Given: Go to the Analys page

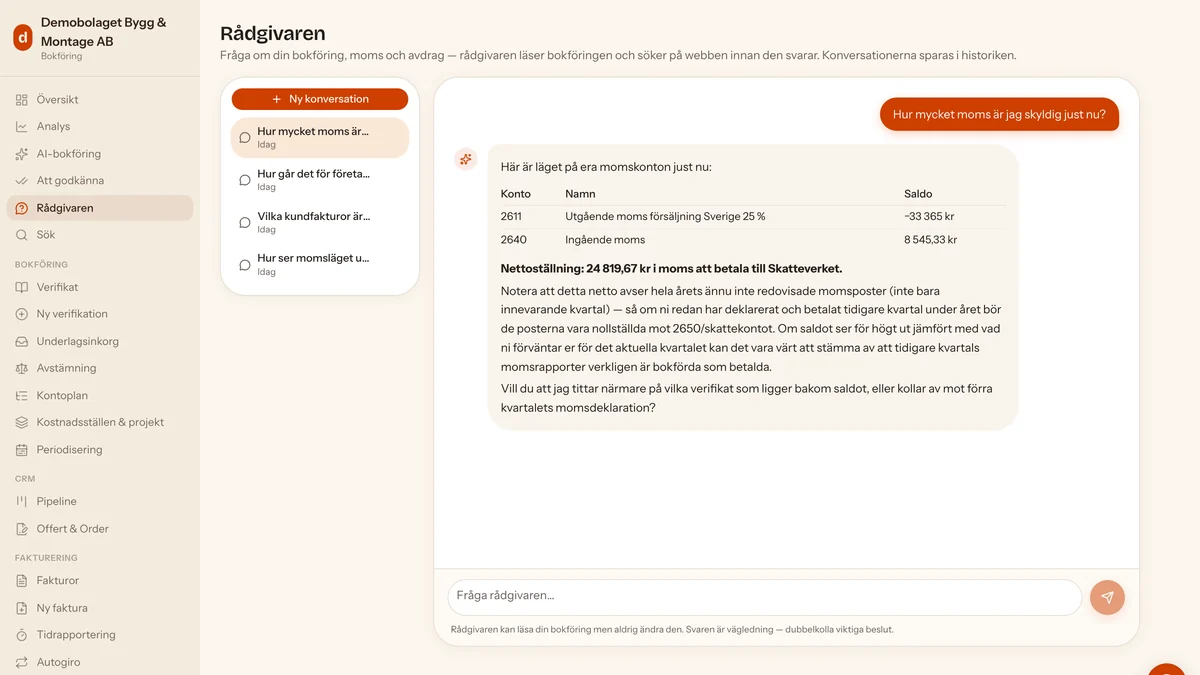Looking at the screenshot, I should (100, 127).
